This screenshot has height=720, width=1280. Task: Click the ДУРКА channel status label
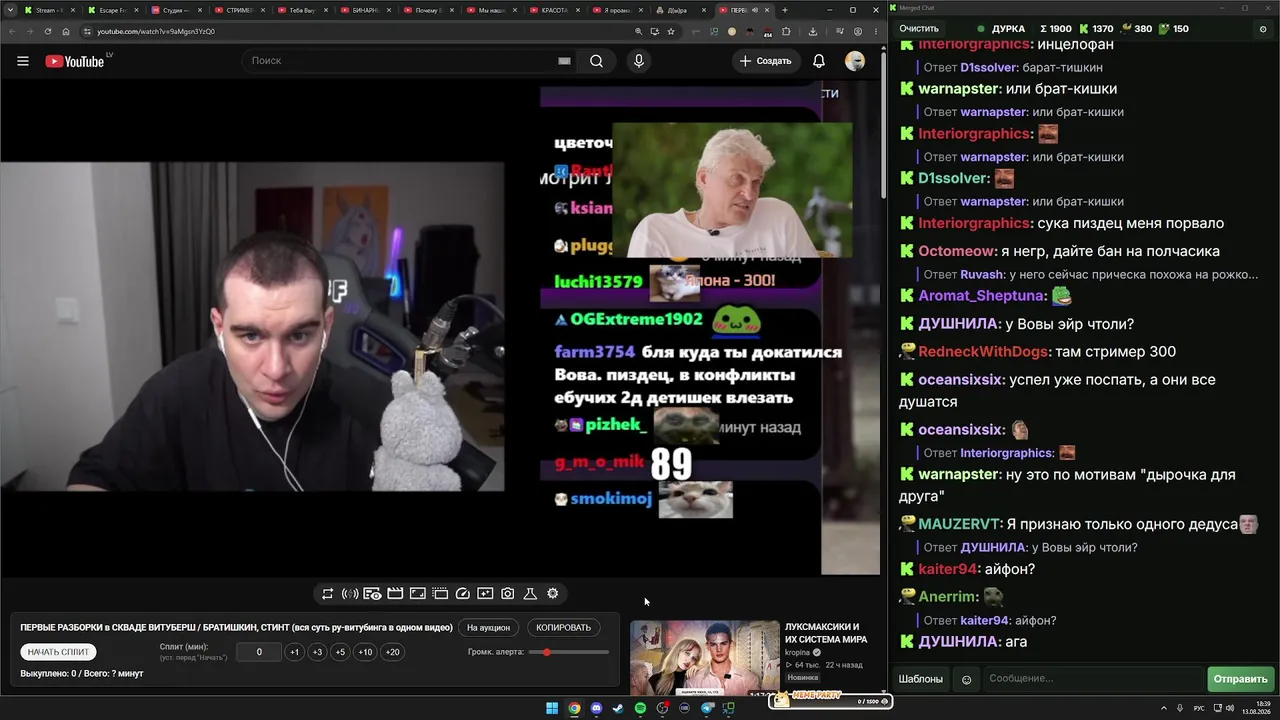[x=1007, y=29]
